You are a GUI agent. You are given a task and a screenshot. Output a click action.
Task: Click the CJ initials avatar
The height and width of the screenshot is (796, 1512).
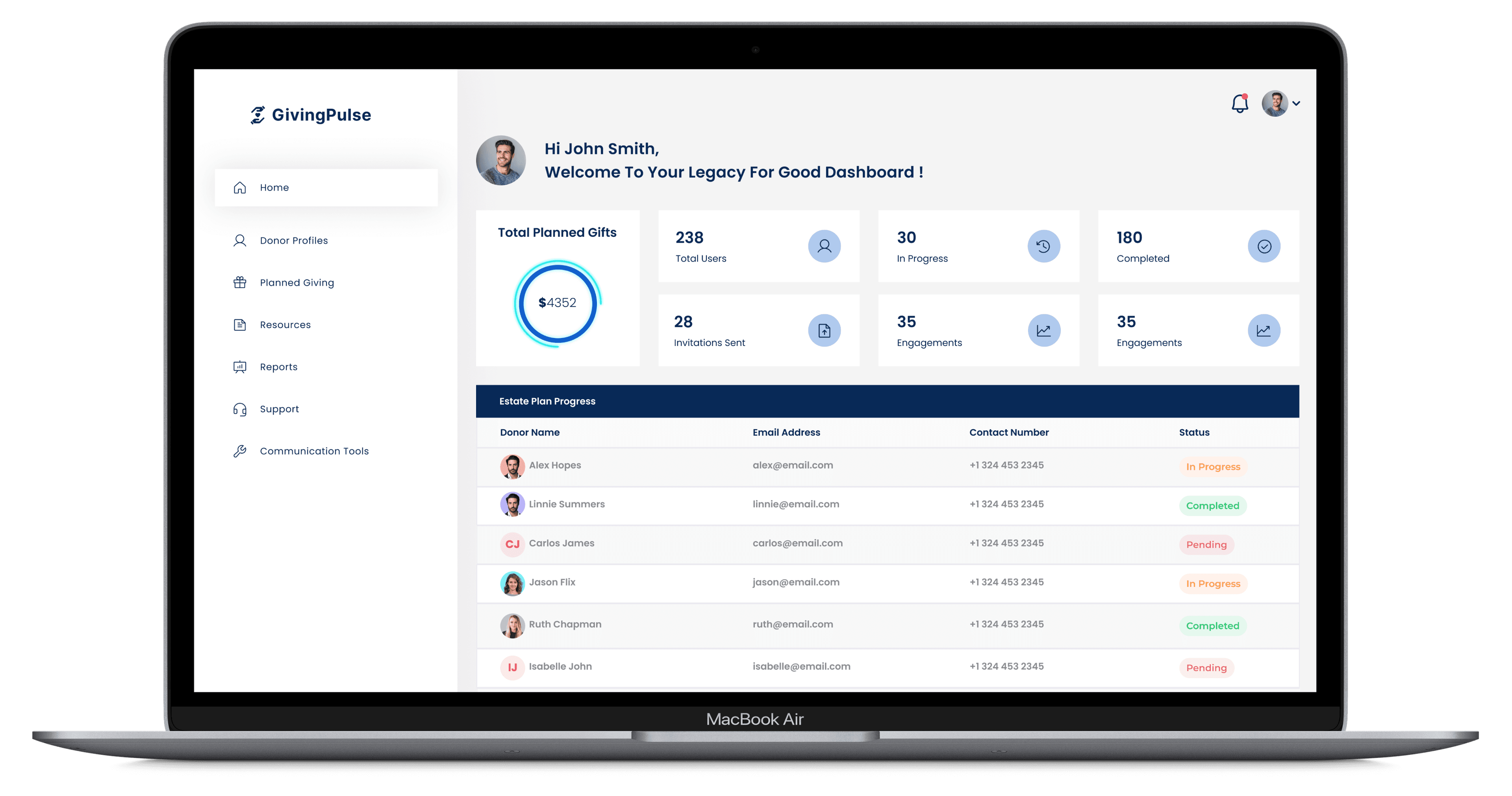(x=512, y=544)
